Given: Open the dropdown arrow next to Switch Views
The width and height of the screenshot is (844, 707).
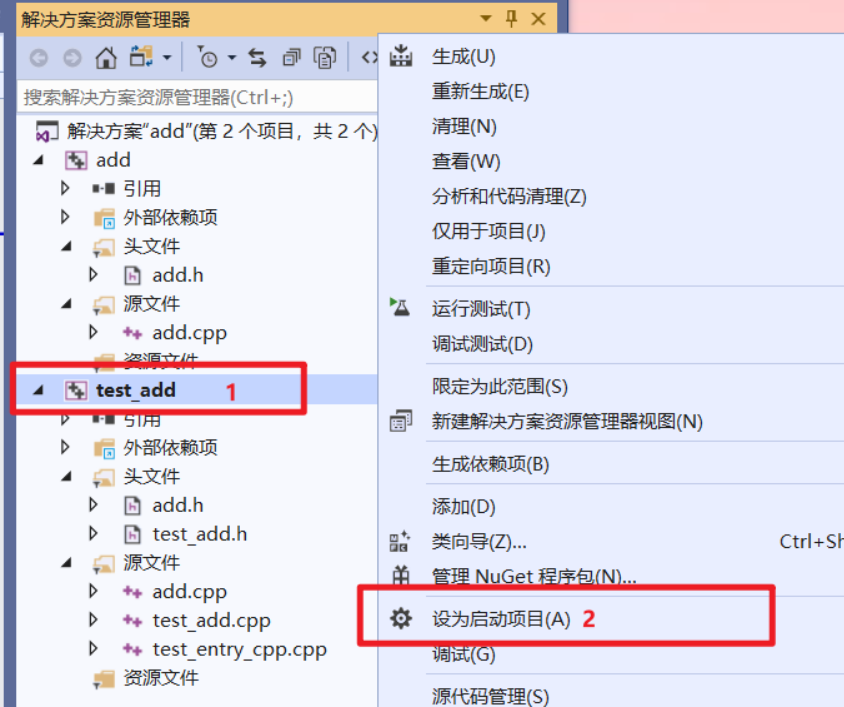Looking at the screenshot, I should [167, 57].
